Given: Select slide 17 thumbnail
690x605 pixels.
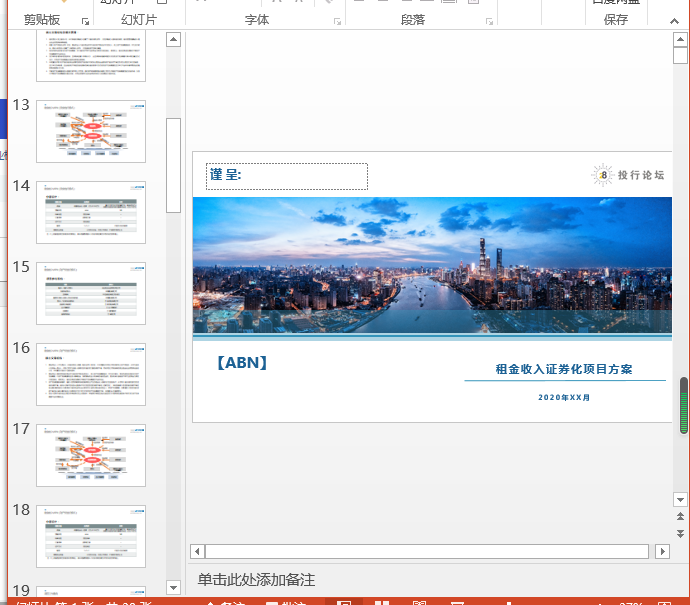Looking at the screenshot, I should pos(91,455).
